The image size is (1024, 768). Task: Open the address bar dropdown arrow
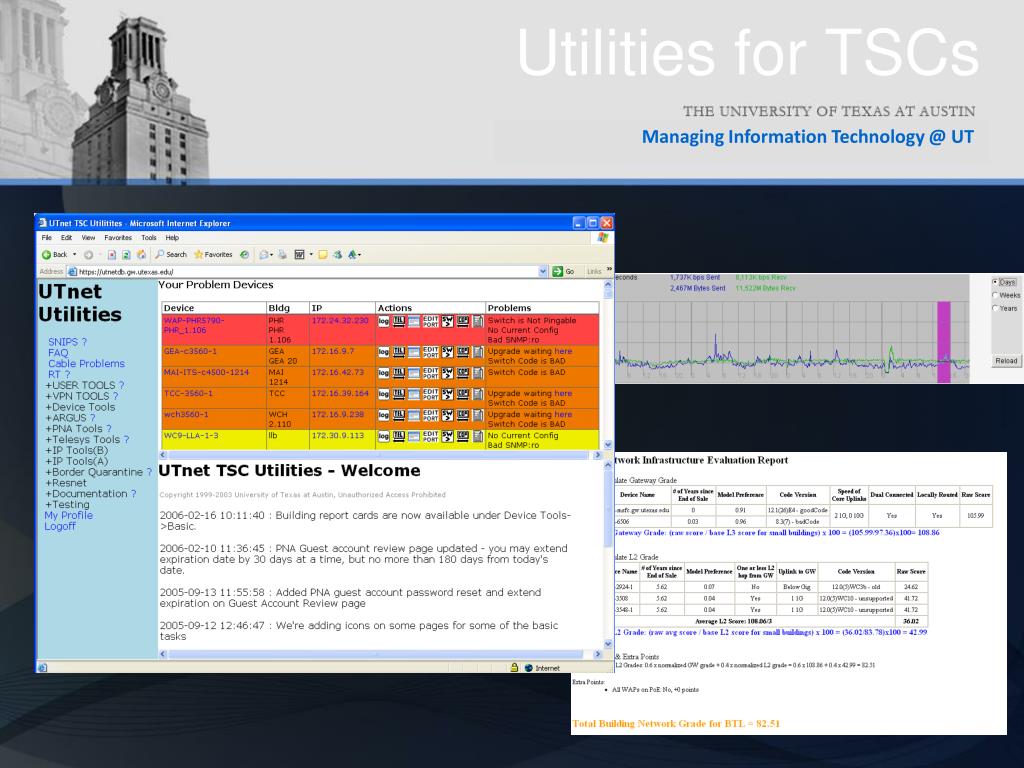[543, 272]
